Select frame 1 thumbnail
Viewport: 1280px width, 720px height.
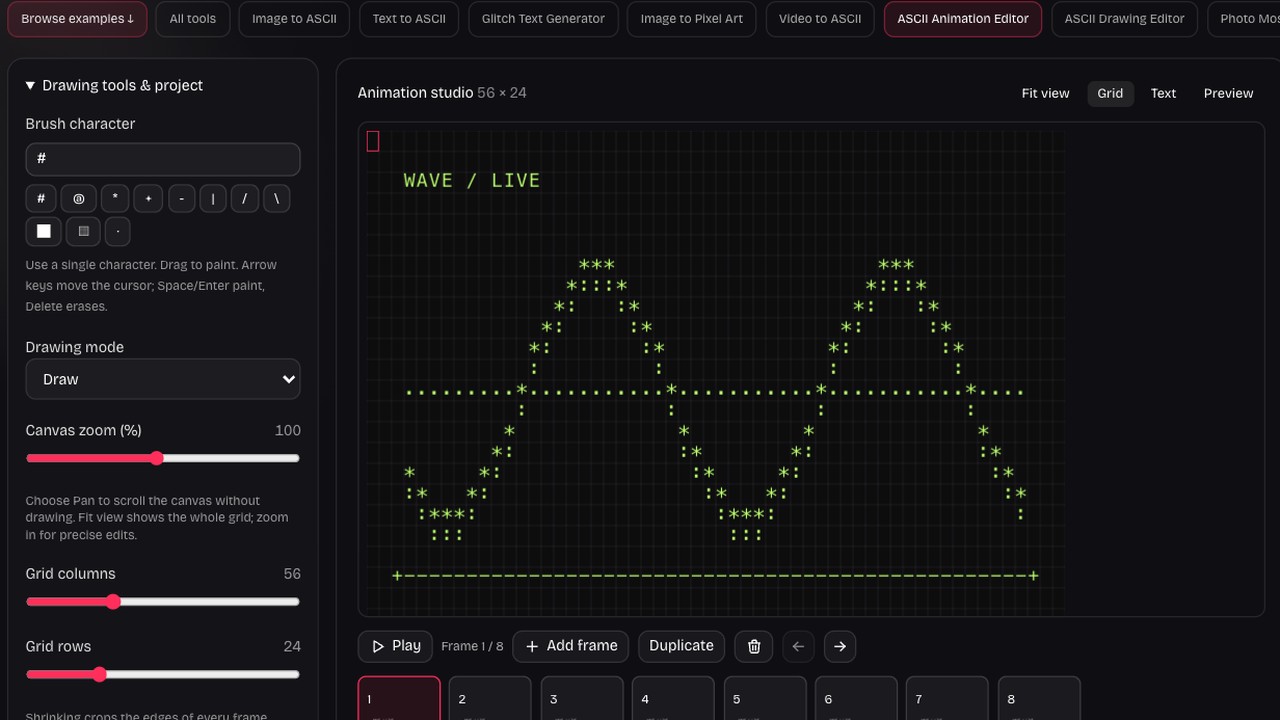(x=399, y=698)
